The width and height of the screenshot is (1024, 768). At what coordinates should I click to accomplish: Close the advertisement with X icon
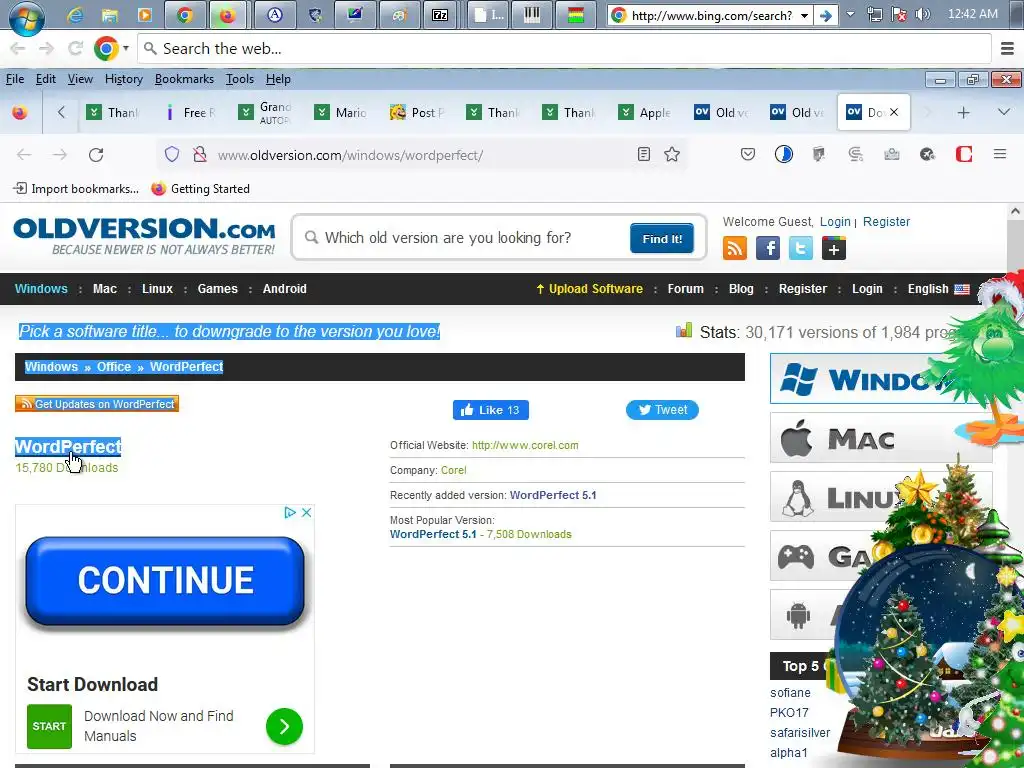tap(306, 513)
